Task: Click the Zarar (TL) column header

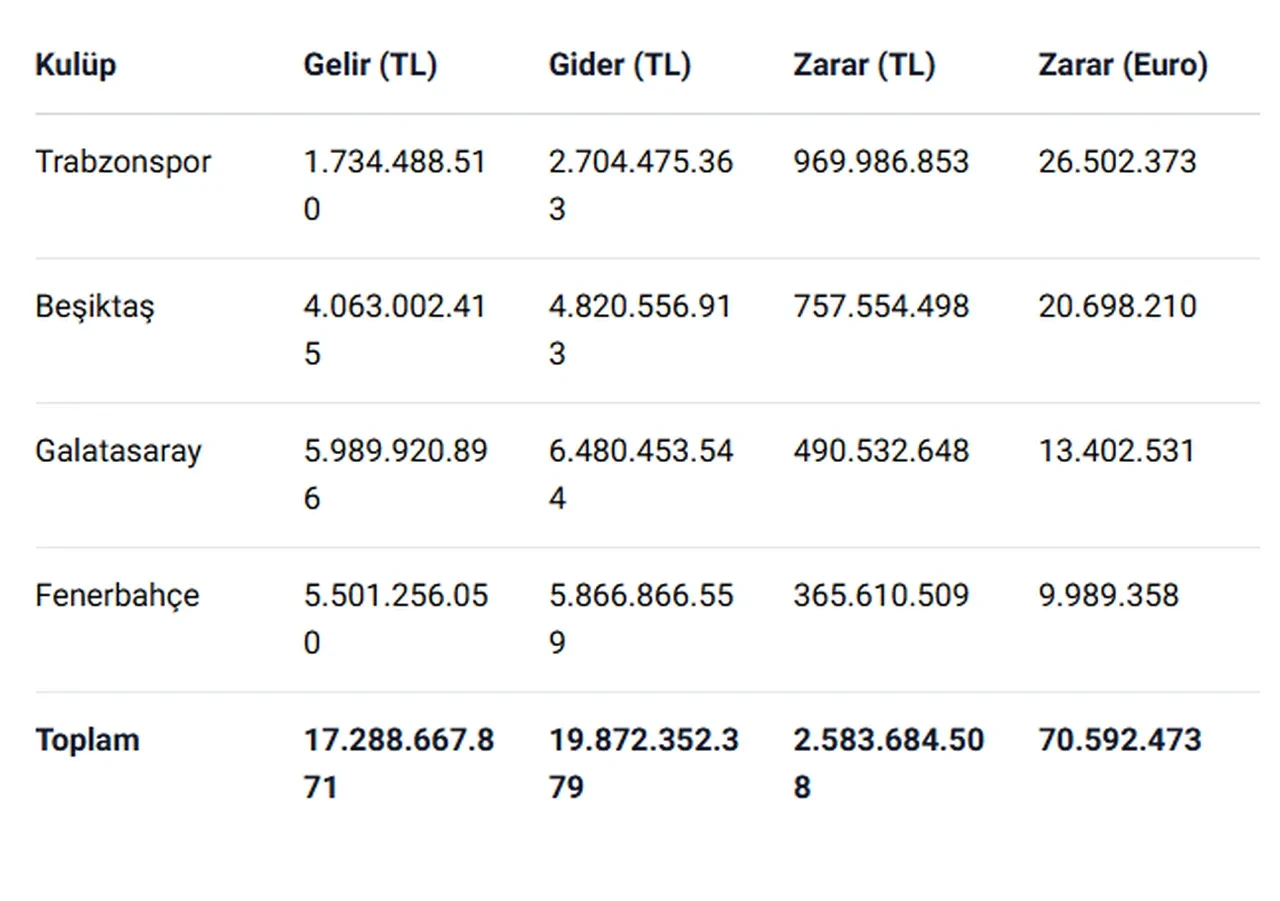Action: 864,65
